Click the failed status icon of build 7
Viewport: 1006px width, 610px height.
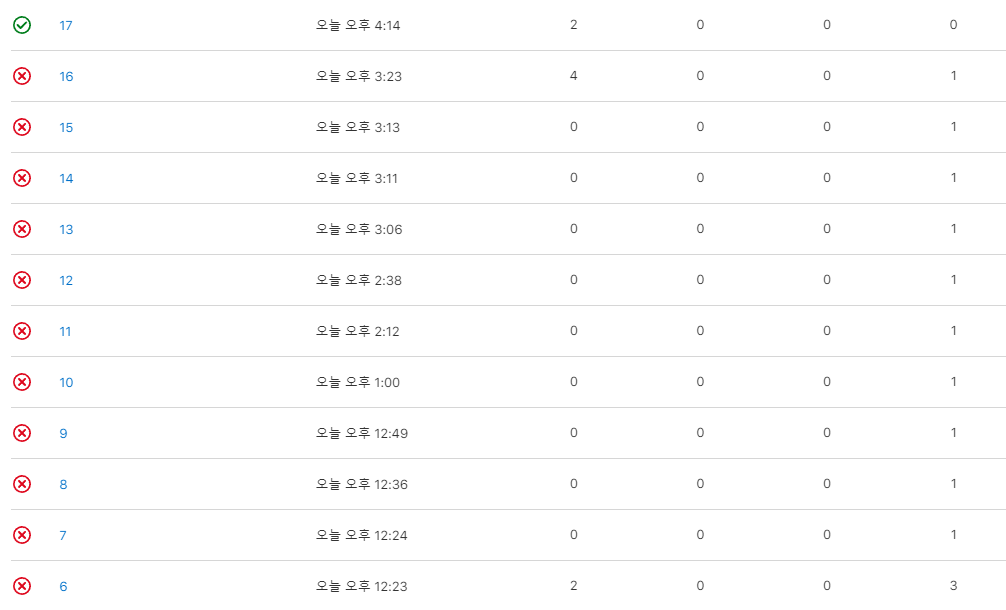(22, 535)
